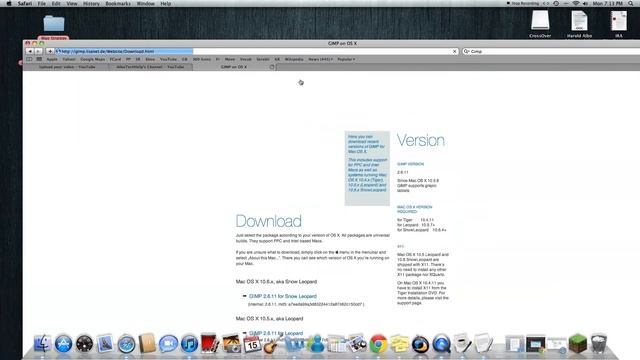The width and height of the screenshot is (640, 360).
Task: Open the Trash in the dock
Action: (x=599, y=343)
